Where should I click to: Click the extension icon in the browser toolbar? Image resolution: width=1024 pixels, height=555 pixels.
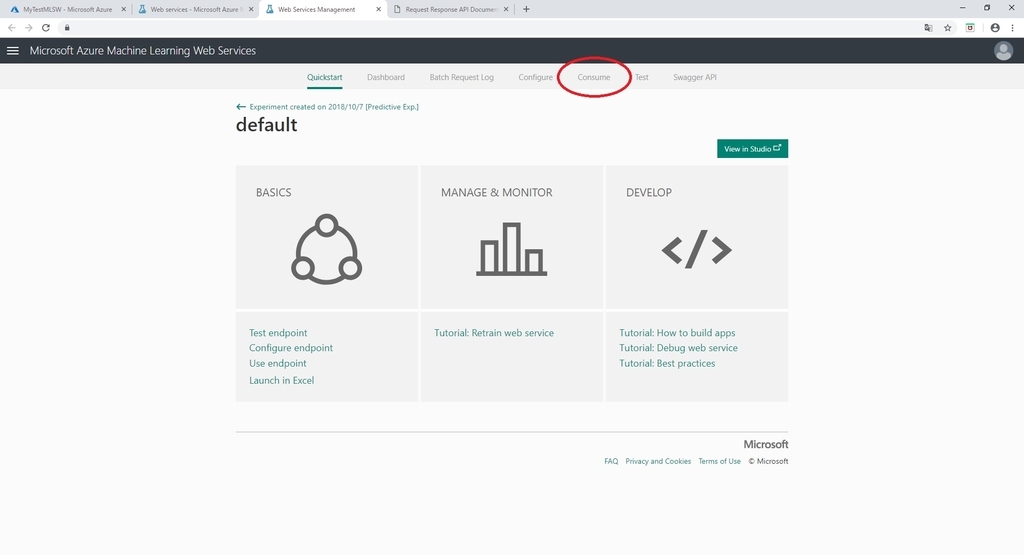(970, 27)
